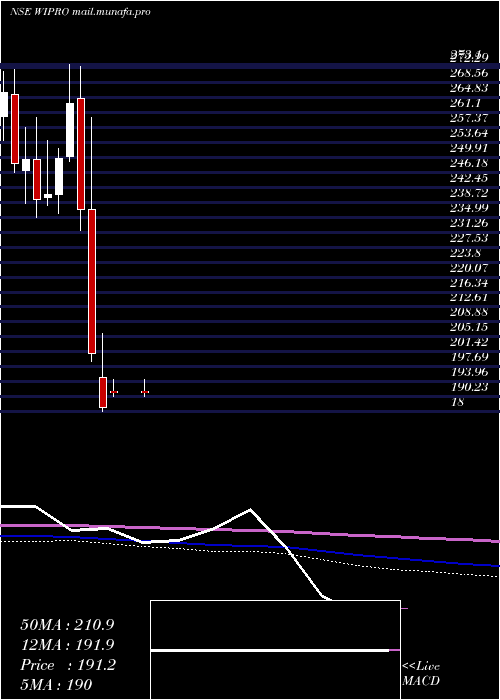Viewport: 500px width, 700px height.
Task: Click the 261.1 price axis label
Action: point(465,103)
